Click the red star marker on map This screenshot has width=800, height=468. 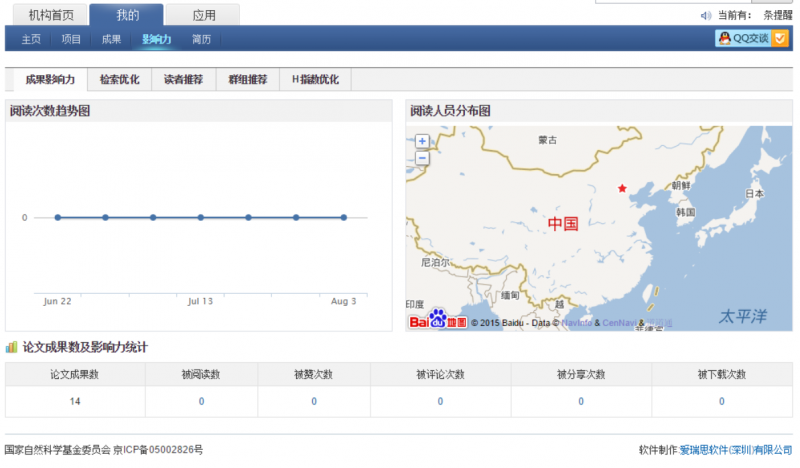point(622,188)
